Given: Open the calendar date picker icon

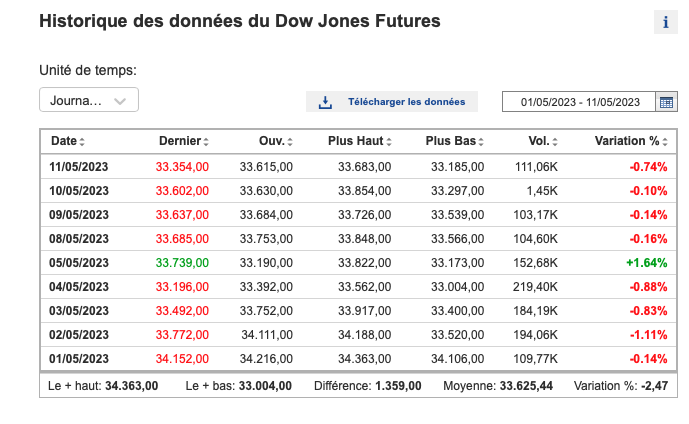Looking at the screenshot, I should point(667,101).
